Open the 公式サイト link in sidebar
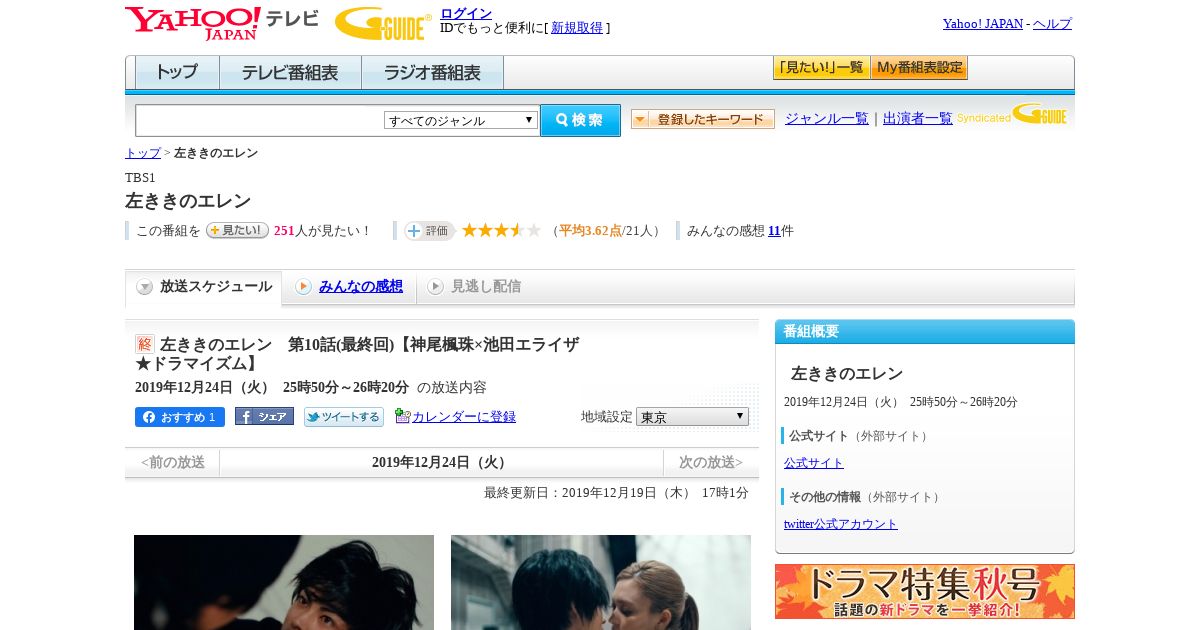This screenshot has width=1200, height=630. (x=814, y=463)
